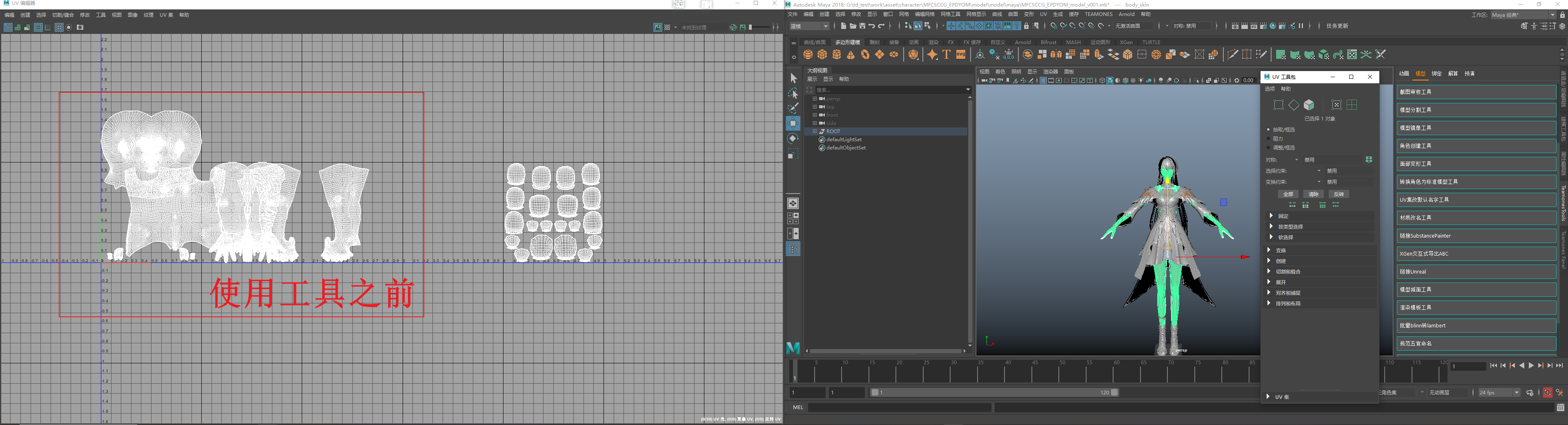Select the 拾取/框选 radio option
This screenshot has height=425, width=1568.
pos(1269,130)
